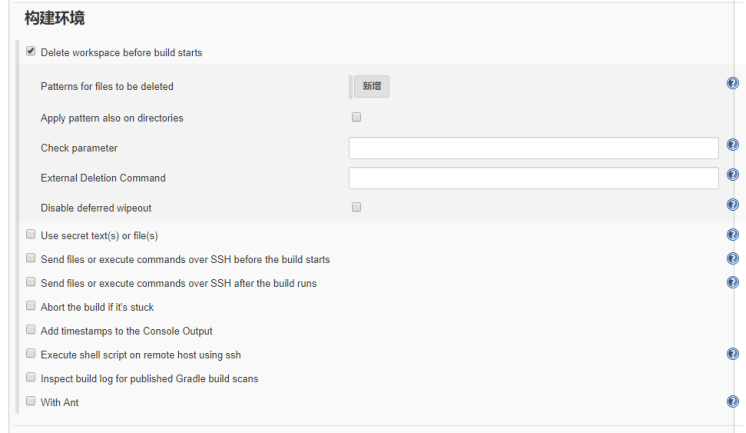Open help for Patterns for files to be deleted
This screenshot has width=746, height=433.
[x=733, y=84]
